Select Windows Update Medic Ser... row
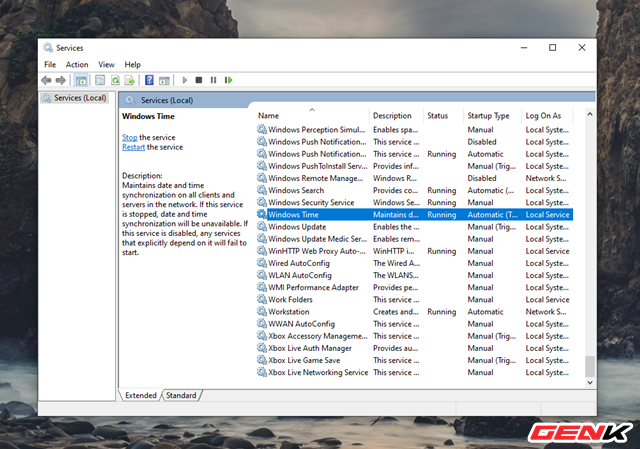Viewport: 640px width, 449px height. 414,239
